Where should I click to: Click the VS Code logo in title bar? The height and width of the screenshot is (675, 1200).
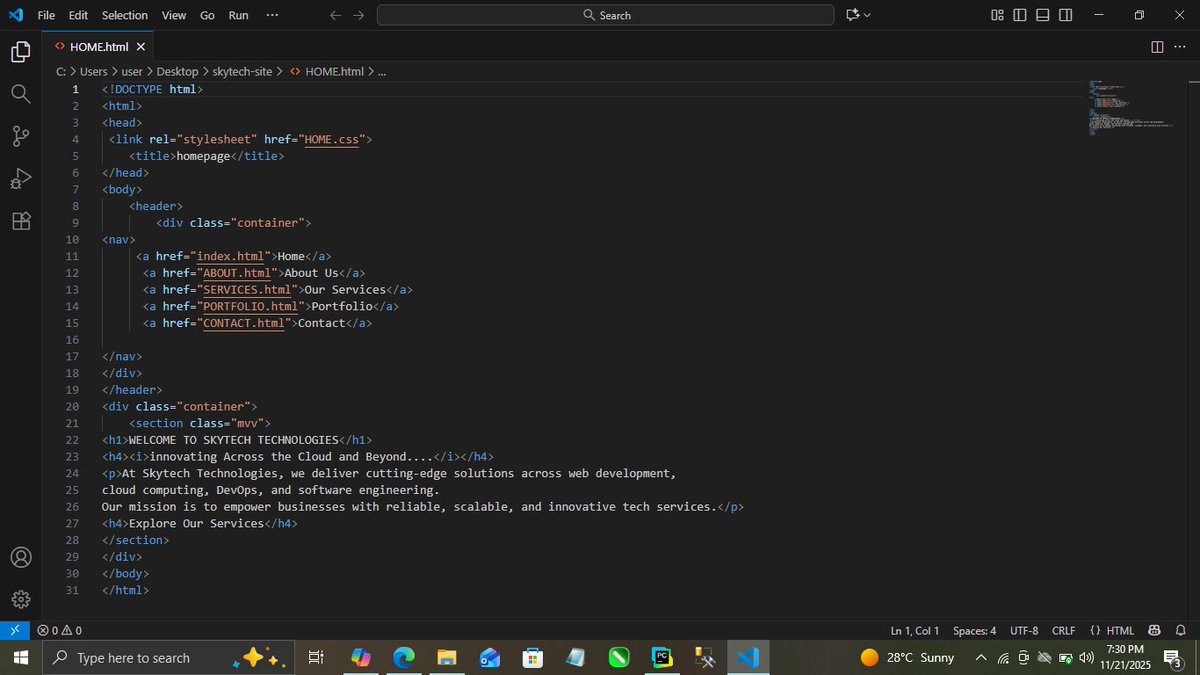point(15,15)
